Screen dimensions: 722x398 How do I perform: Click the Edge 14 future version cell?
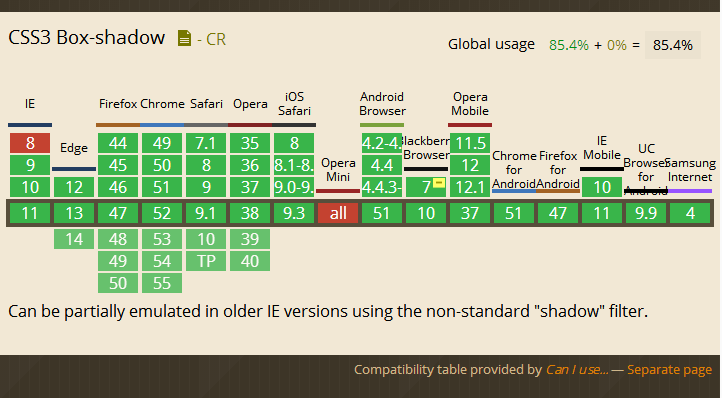74,239
